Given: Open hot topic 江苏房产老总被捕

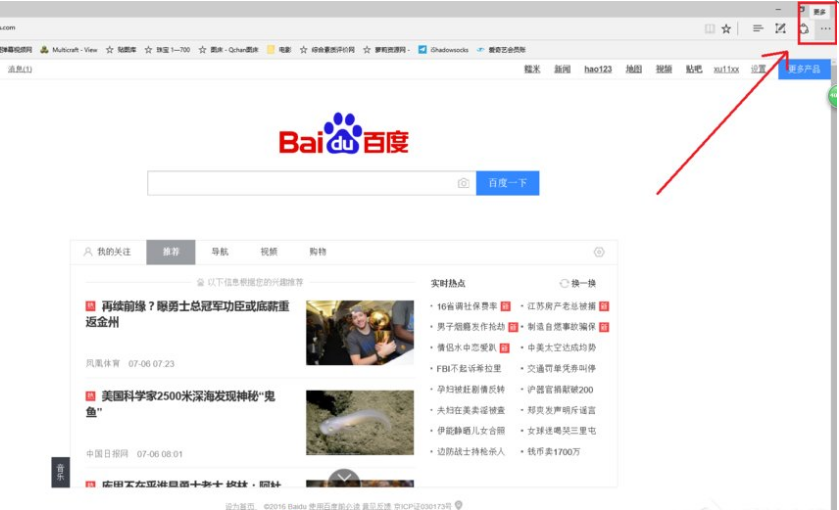Looking at the screenshot, I should (x=561, y=306).
